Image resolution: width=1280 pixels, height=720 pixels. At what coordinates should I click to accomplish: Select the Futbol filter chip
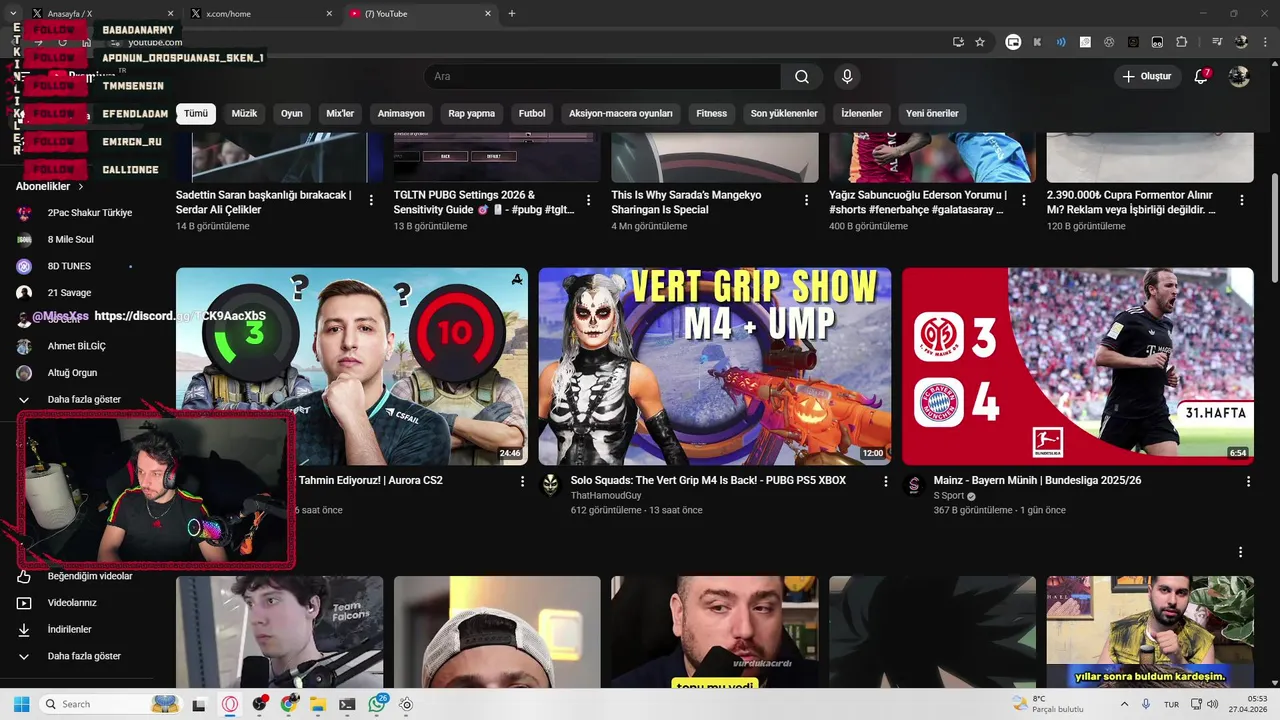click(x=532, y=114)
